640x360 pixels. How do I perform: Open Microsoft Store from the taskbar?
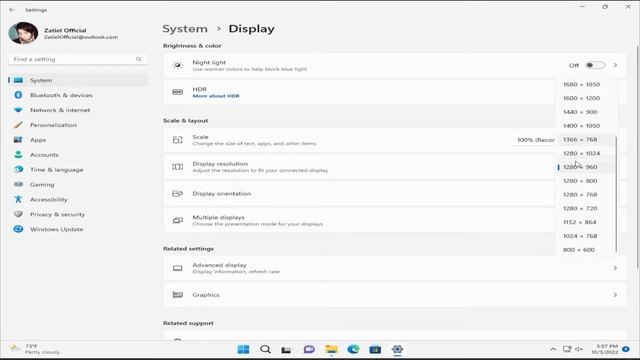375,349
